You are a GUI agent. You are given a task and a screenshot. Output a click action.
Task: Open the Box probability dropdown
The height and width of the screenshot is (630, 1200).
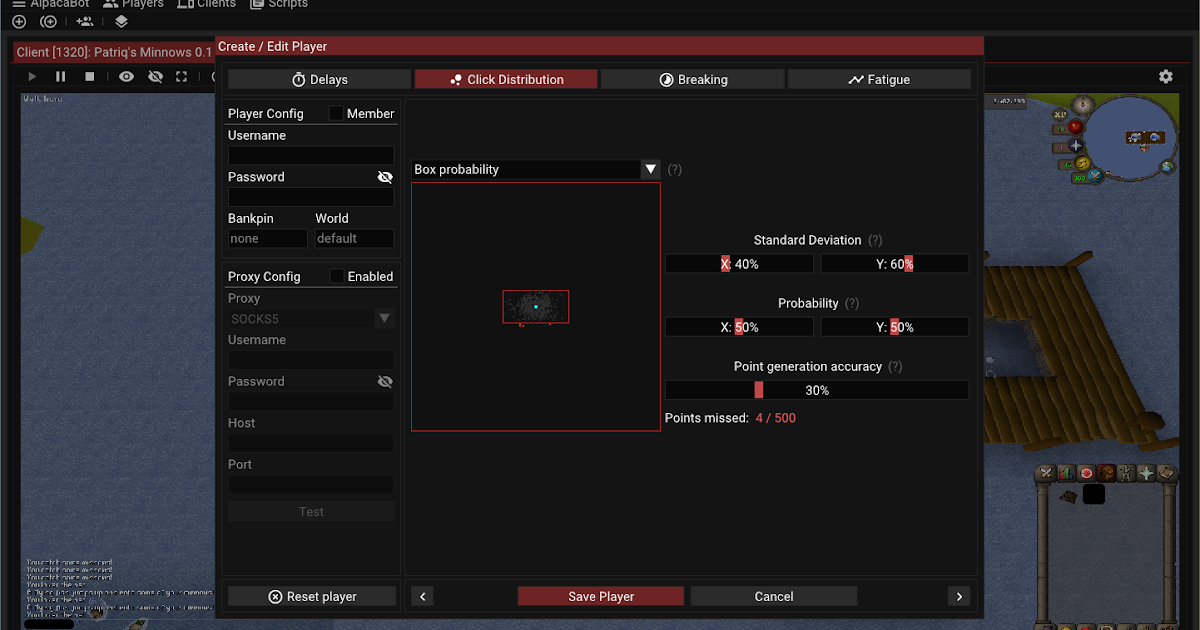point(651,169)
